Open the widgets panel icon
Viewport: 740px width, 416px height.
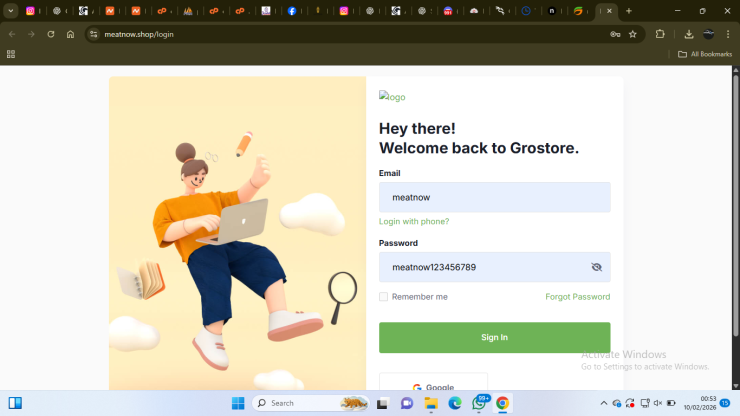[15, 403]
